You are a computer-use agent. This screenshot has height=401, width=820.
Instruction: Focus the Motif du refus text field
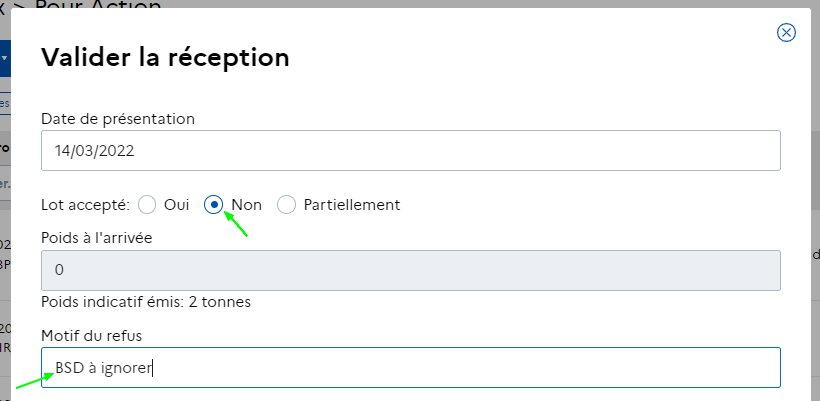[411, 368]
